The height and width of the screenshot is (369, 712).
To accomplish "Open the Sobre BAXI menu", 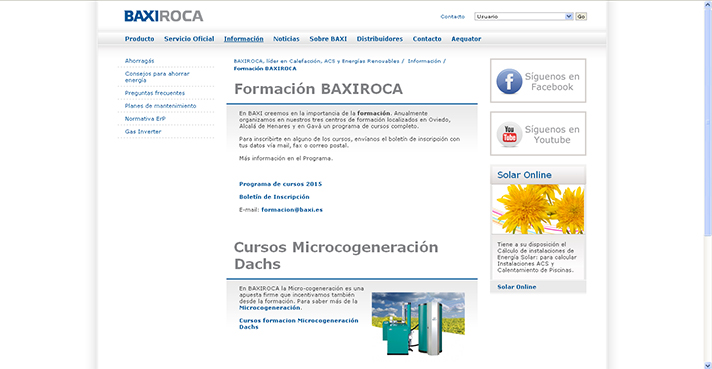I will [328, 39].
